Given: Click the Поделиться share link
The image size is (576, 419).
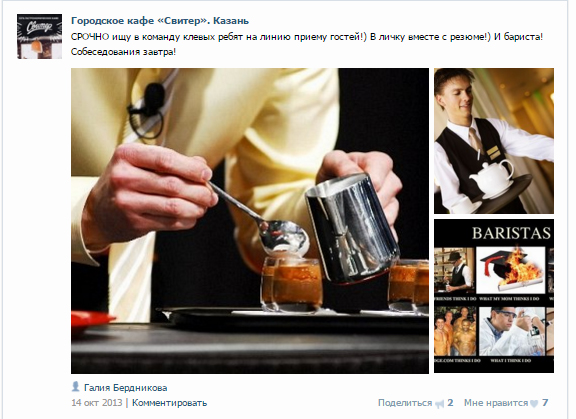Looking at the screenshot, I should [x=405, y=403].
